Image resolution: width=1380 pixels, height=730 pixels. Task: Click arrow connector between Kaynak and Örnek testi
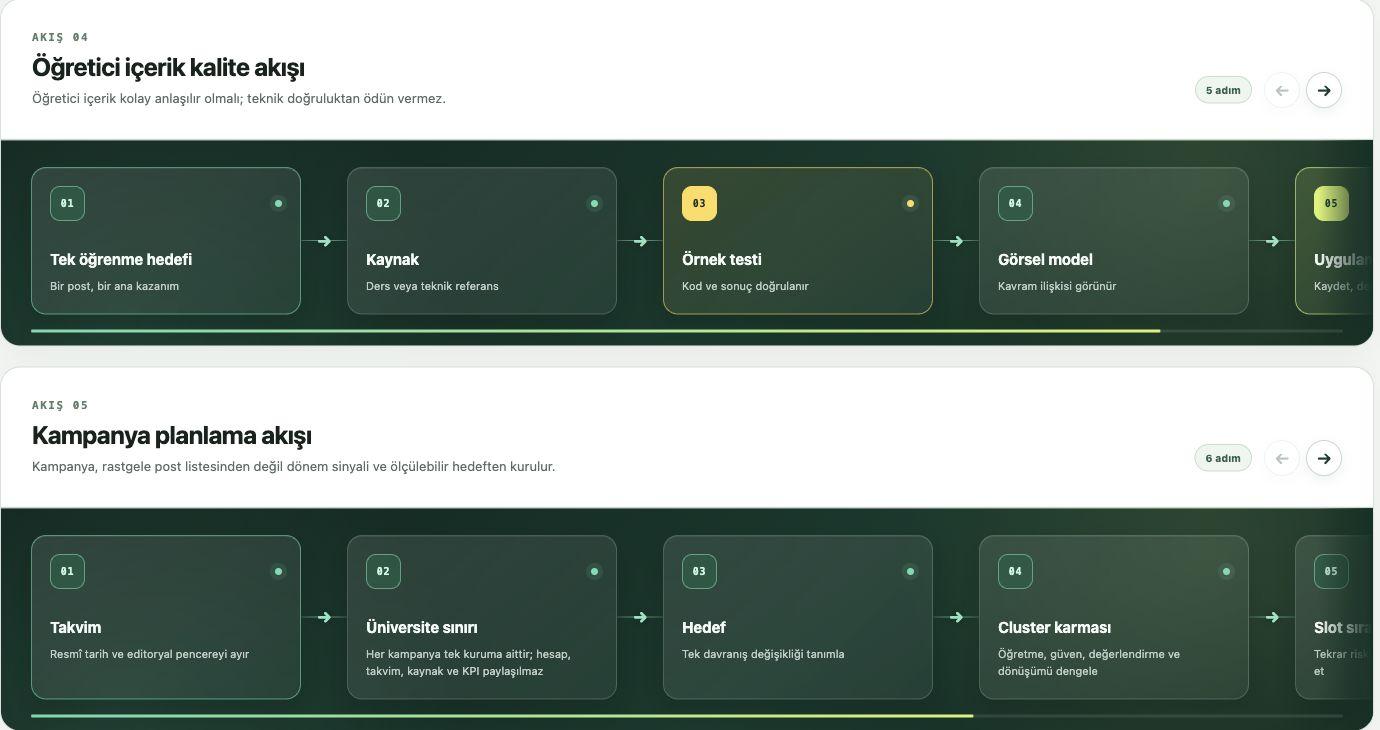(640, 241)
